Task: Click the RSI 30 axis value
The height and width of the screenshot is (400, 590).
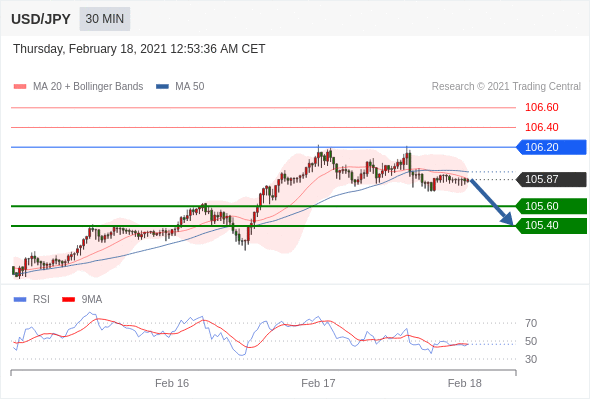Action: pyautogui.click(x=531, y=359)
